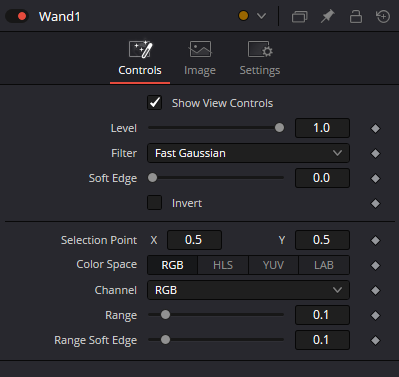
Task: Pin the Wand1 inspector panel
Action: (327, 16)
